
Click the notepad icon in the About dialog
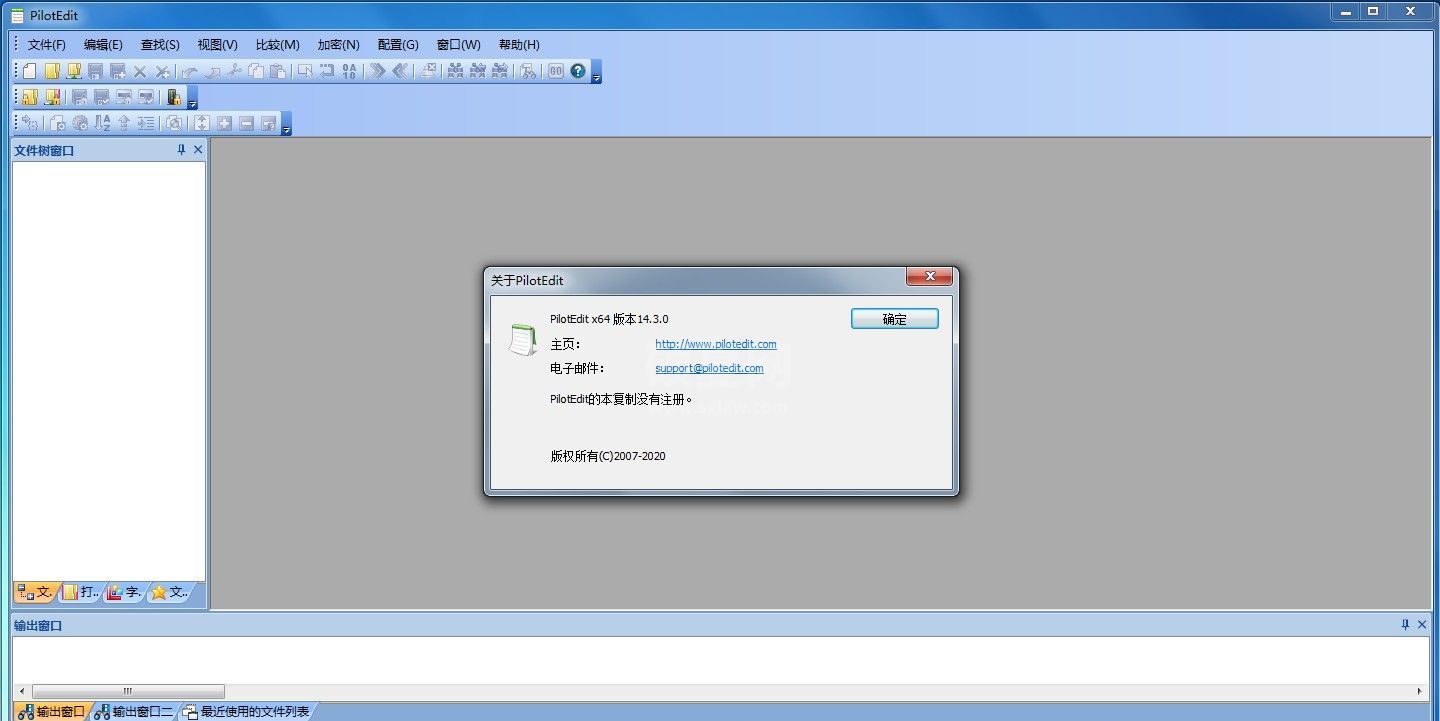[x=521, y=340]
